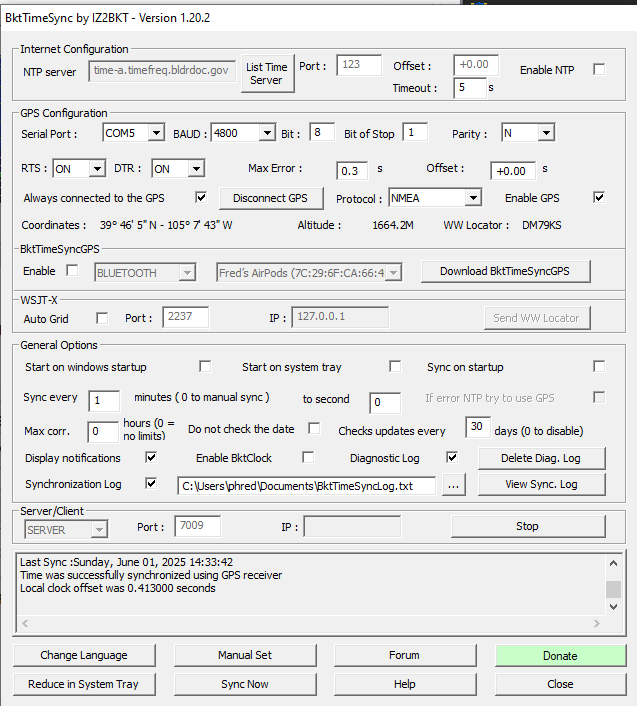This screenshot has height=706, width=637.
Task: Click Download BktTimeSyncGPS button
Action: [505, 271]
